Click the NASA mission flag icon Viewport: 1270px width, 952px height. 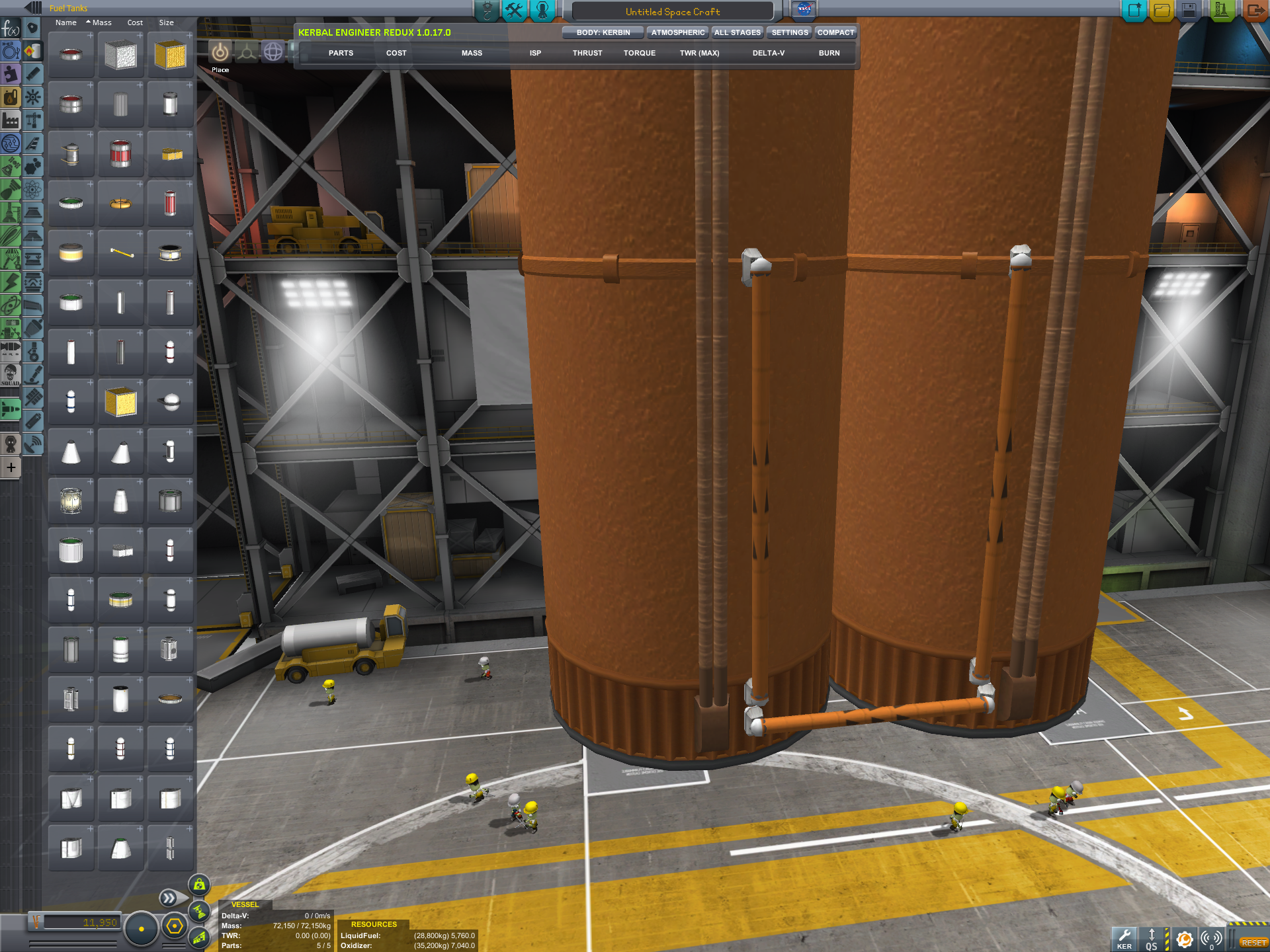tap(804, 9)
